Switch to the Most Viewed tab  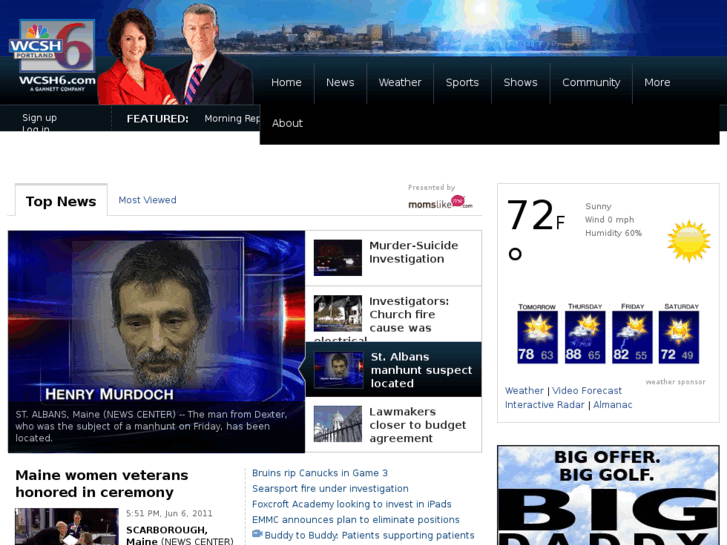pos(147,200)
